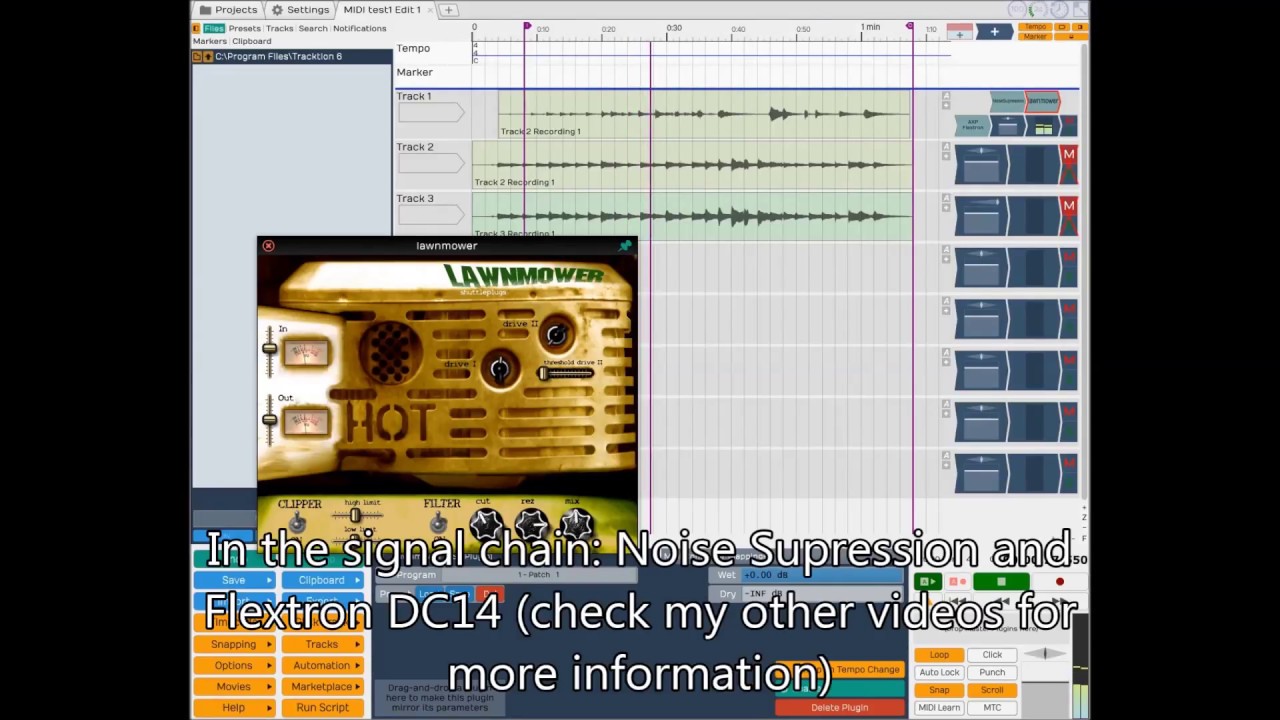The width and height of the screenshot is (1280, 720).
Task: Click the new plugin plus arrow icon
Action: click(x=994, y=32)
